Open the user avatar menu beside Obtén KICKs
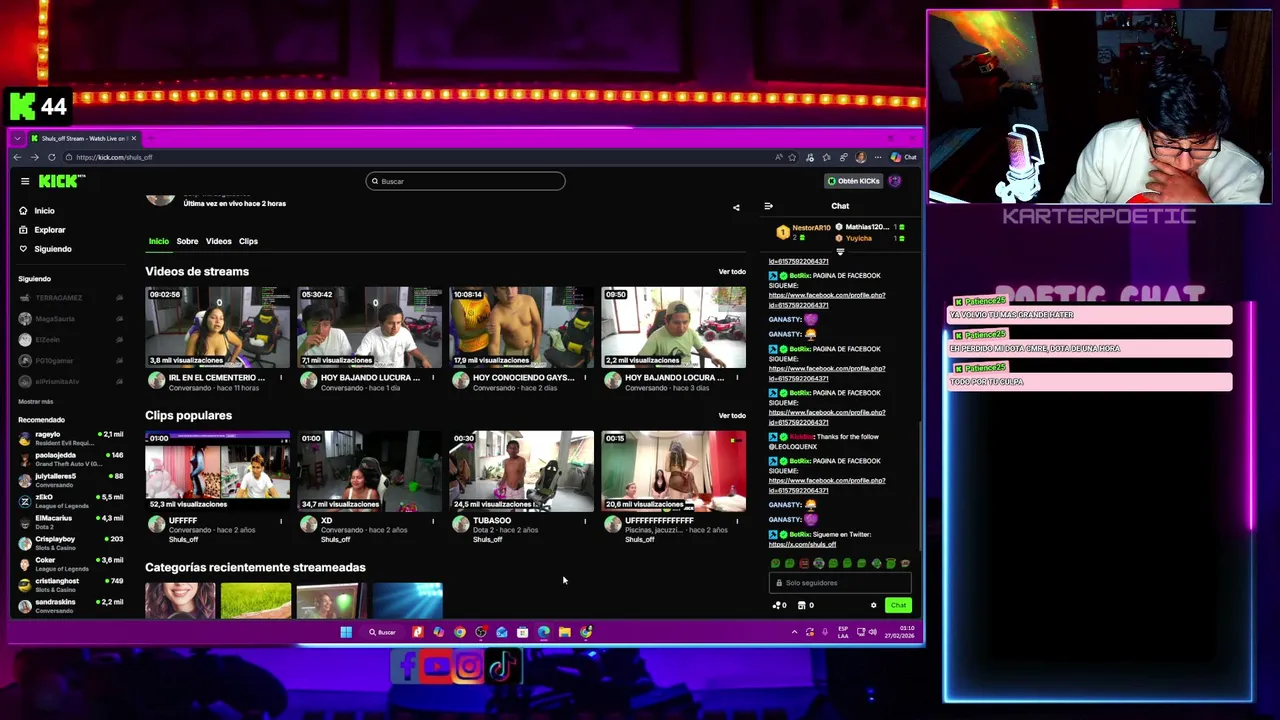This screenshot has width=1280, height=720. pos(895,181)
